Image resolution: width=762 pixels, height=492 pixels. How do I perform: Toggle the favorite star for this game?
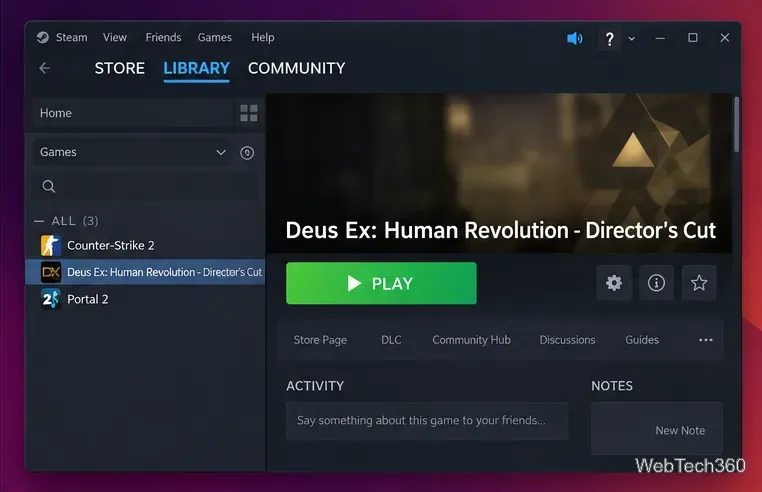tap(699, 283)
